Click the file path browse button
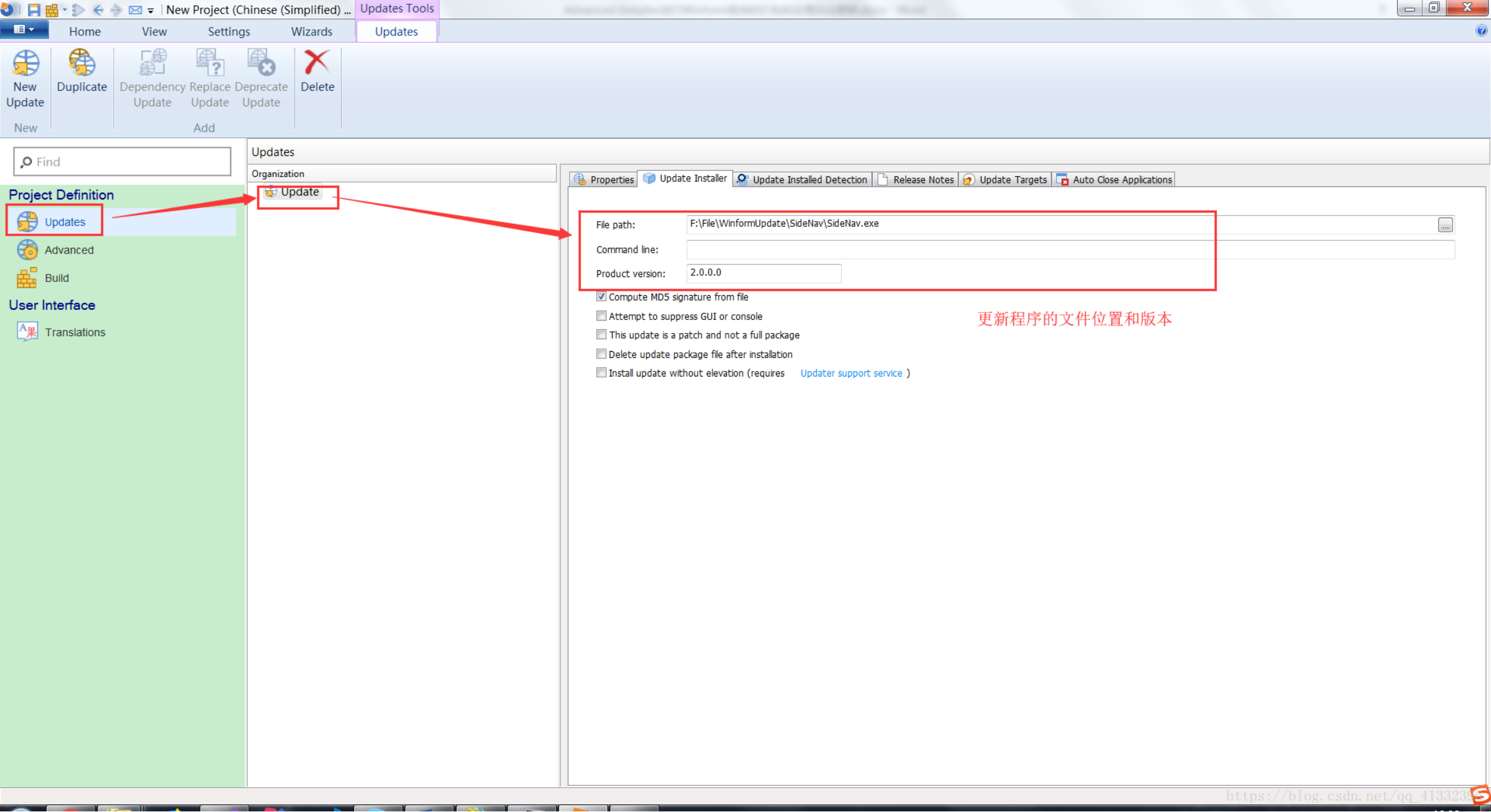This screenshot has height=812, width=1491. (1445, 225)
